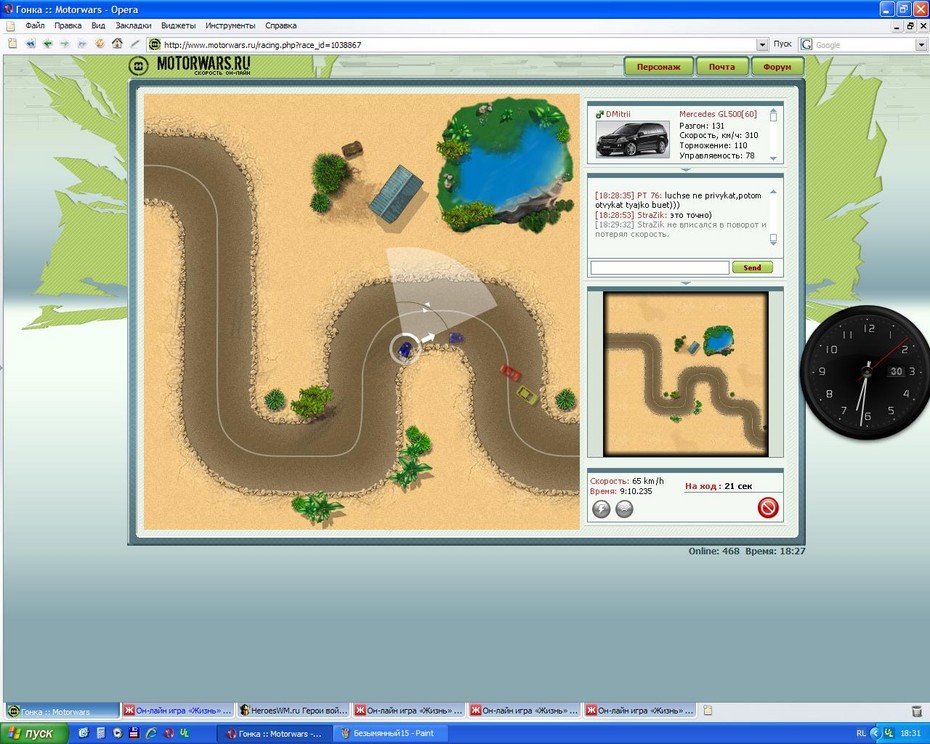Viewport: 930px width, 744px height.
Task: Click Opera's home toolbar icon
Action: [x=117, y=44]
